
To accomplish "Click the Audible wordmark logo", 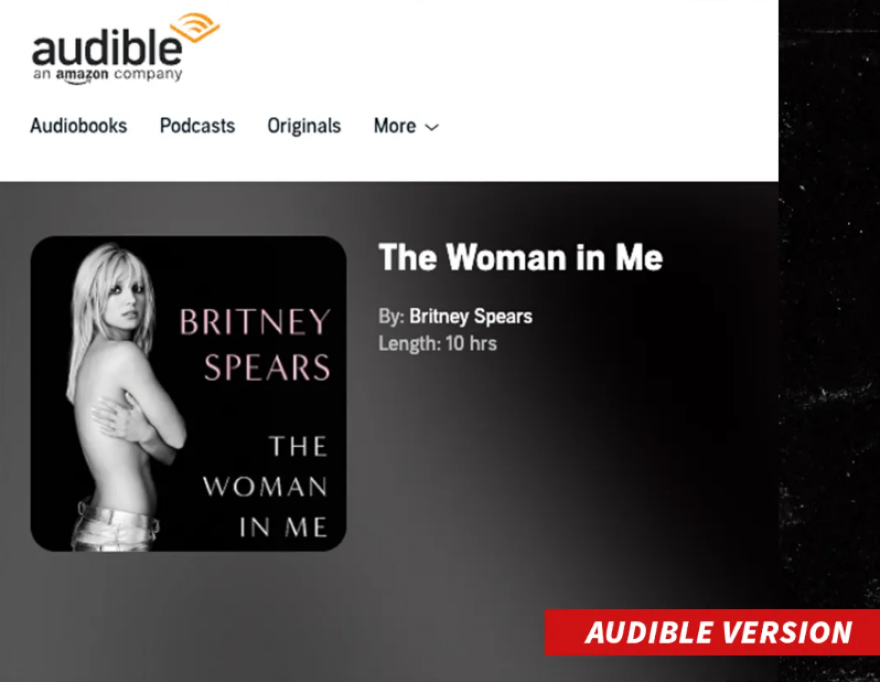I will click(107, 48).
